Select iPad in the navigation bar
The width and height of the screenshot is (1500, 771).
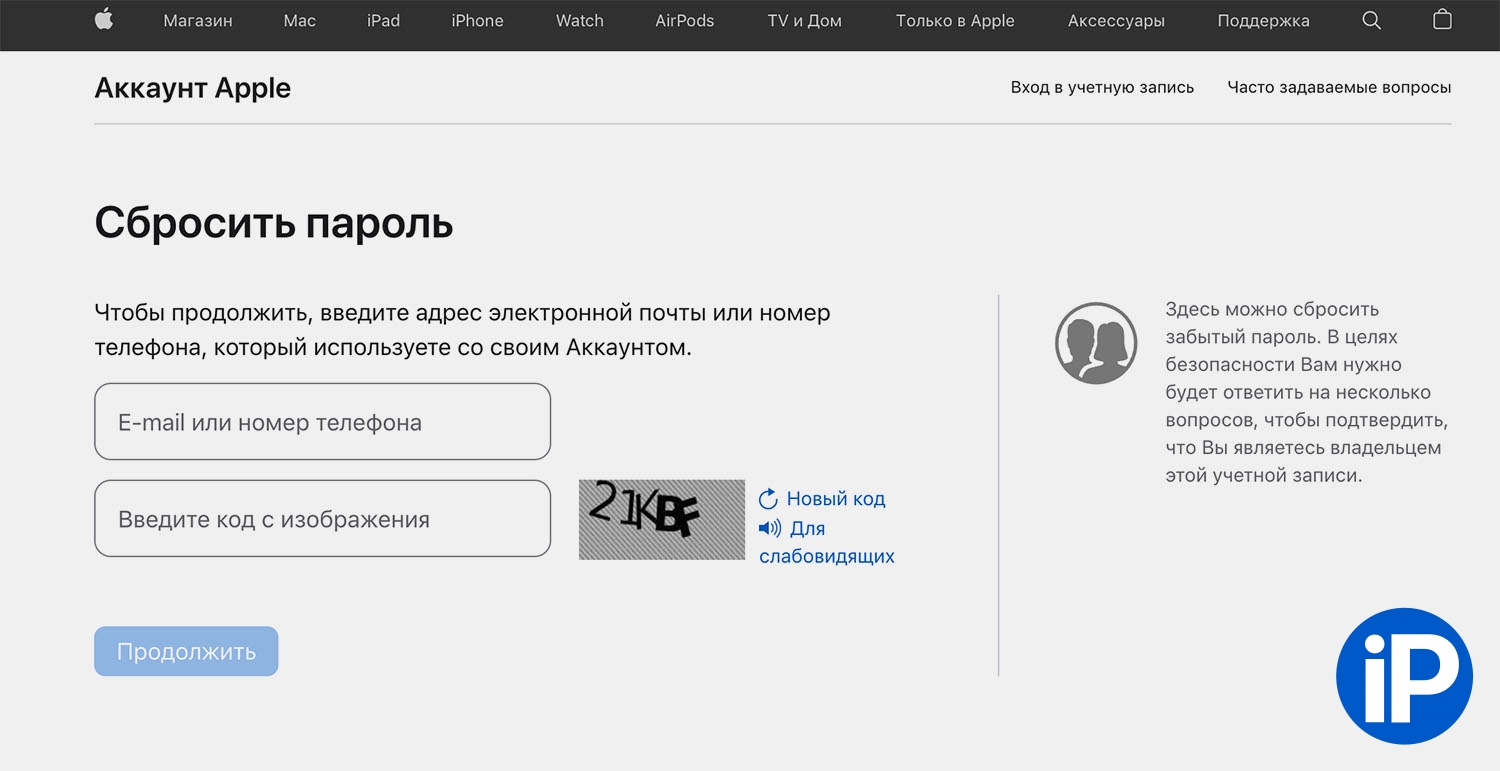click(x=383, y=20)
